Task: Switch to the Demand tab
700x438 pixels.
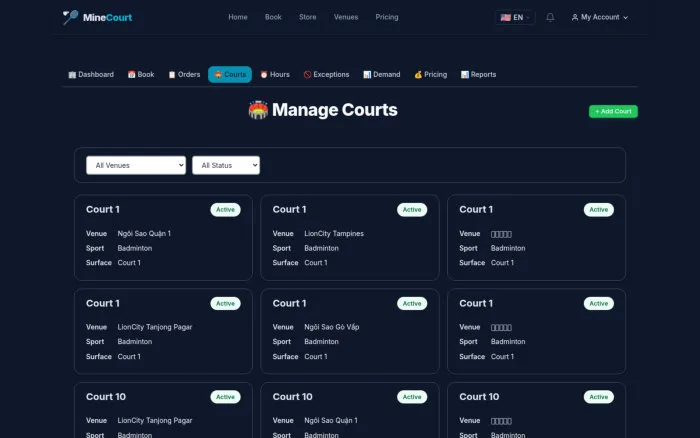Action: point(382,75)
